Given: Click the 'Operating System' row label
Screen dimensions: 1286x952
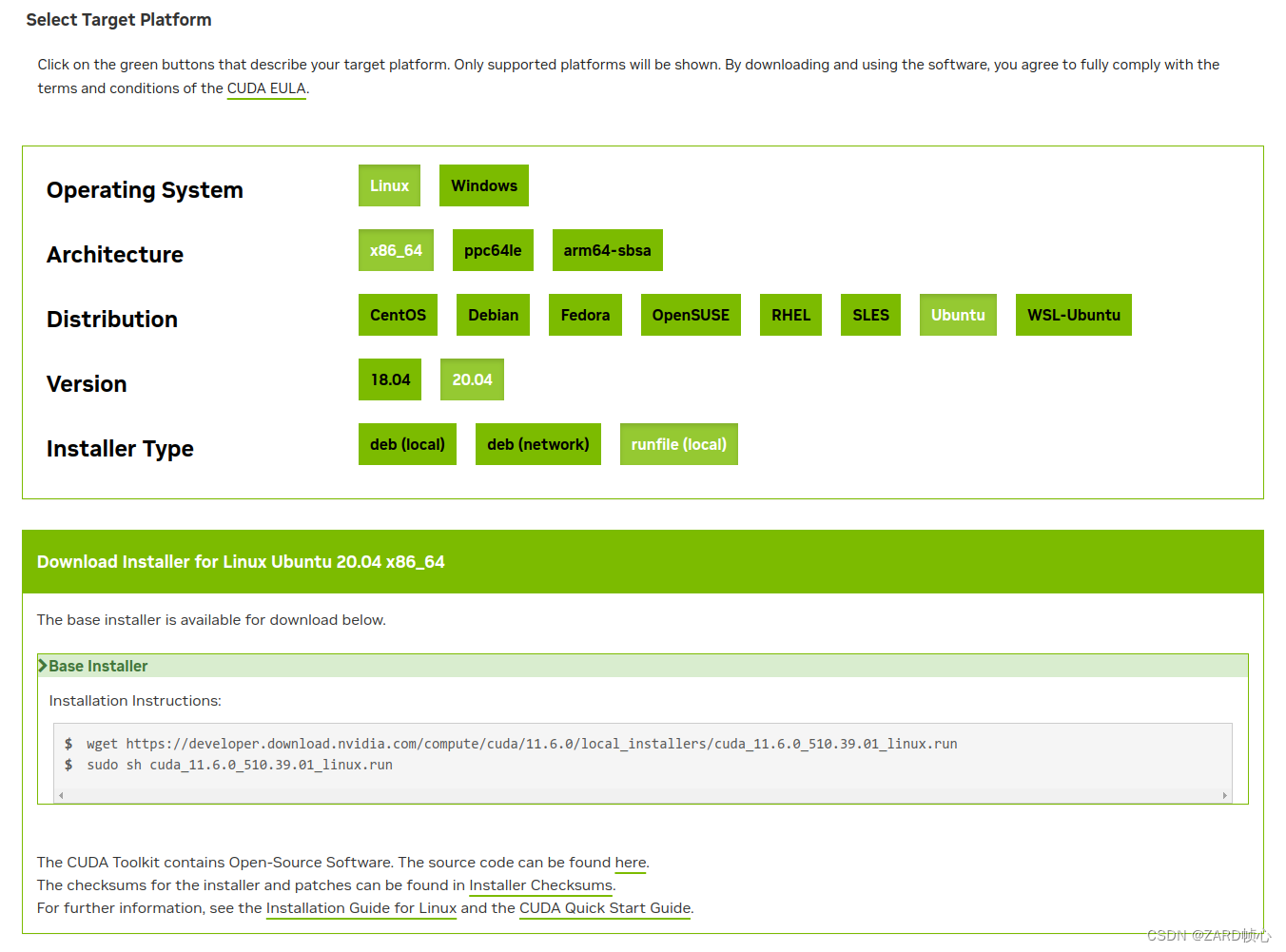Looking at the screenshot, I should click(x=145, y=190).
